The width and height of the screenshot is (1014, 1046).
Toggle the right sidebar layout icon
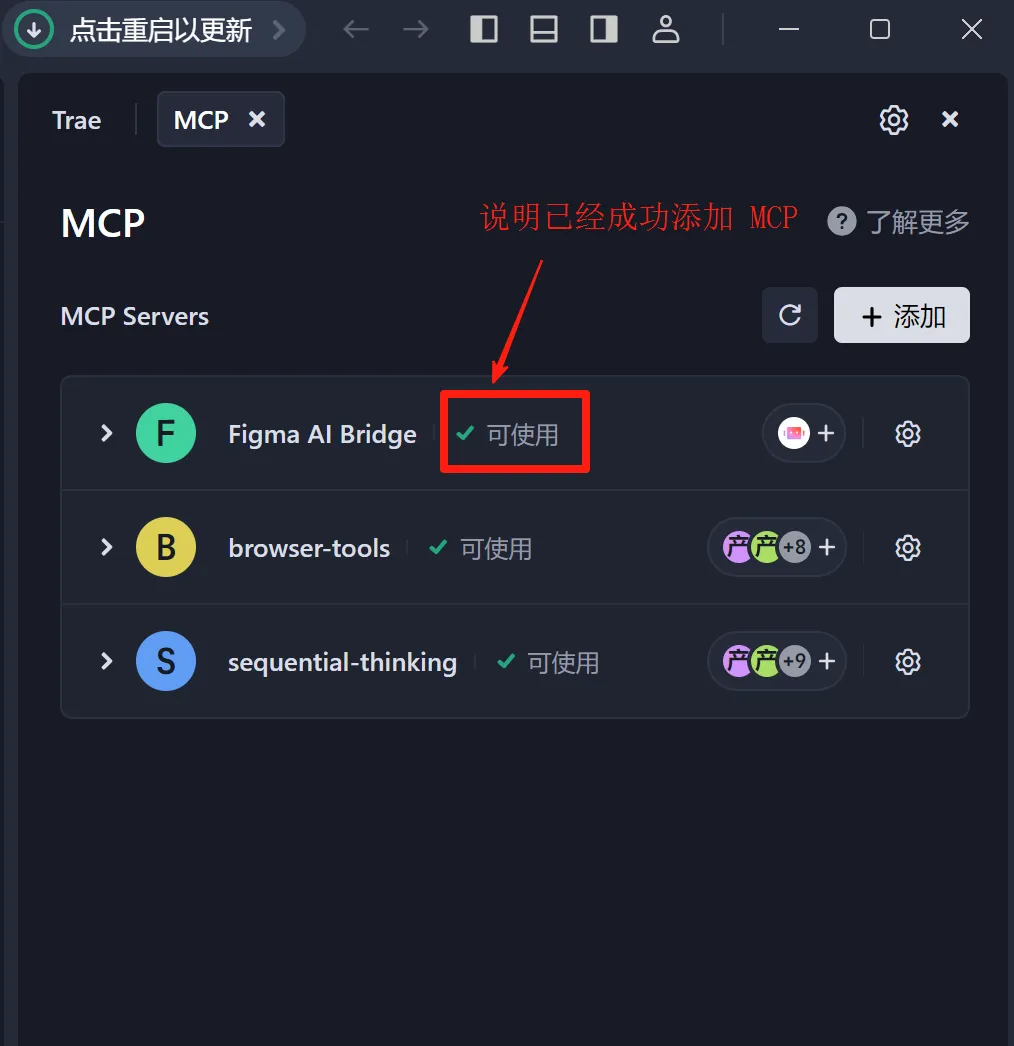(604, 29)
